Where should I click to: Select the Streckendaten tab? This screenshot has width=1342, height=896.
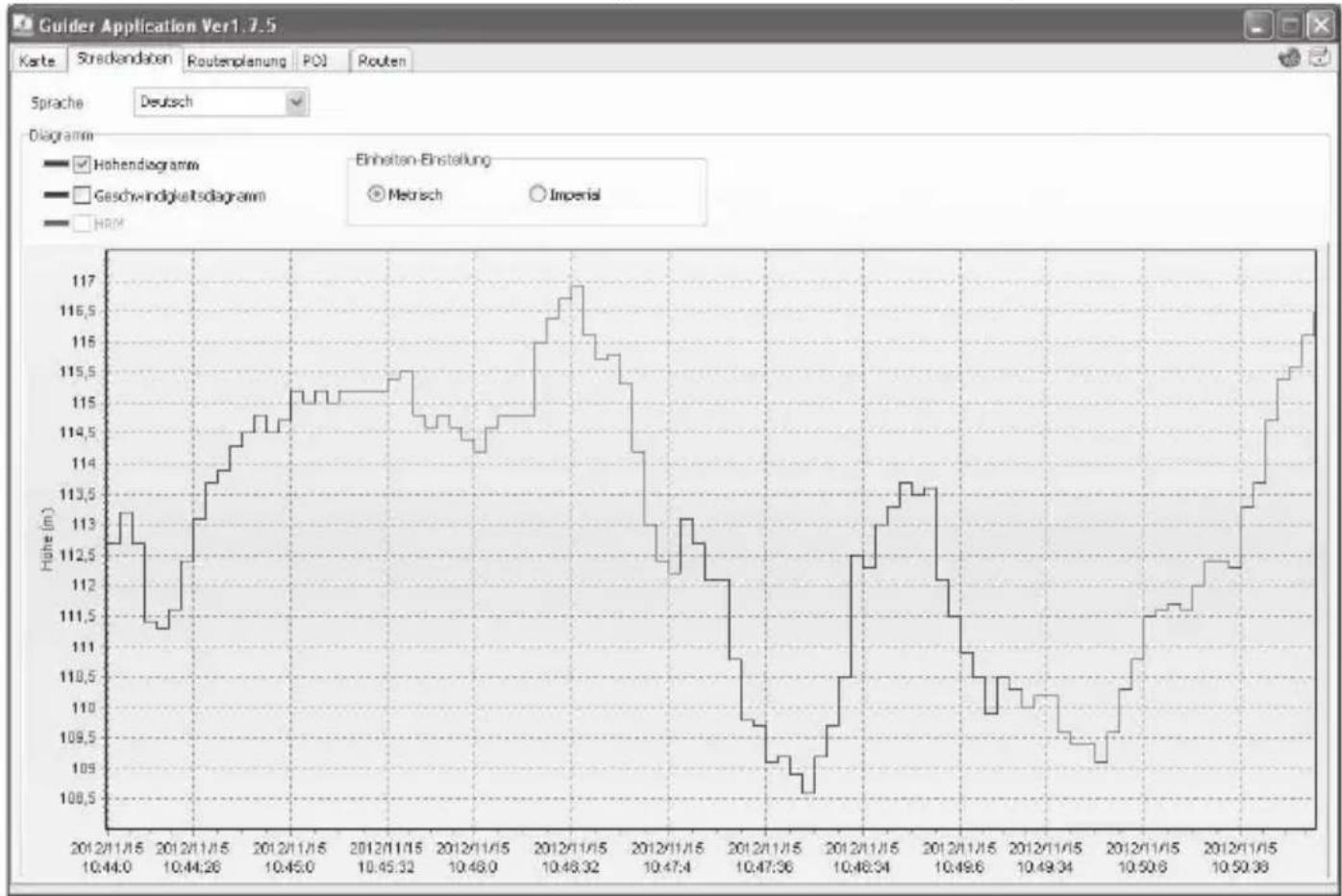point(124,59)
